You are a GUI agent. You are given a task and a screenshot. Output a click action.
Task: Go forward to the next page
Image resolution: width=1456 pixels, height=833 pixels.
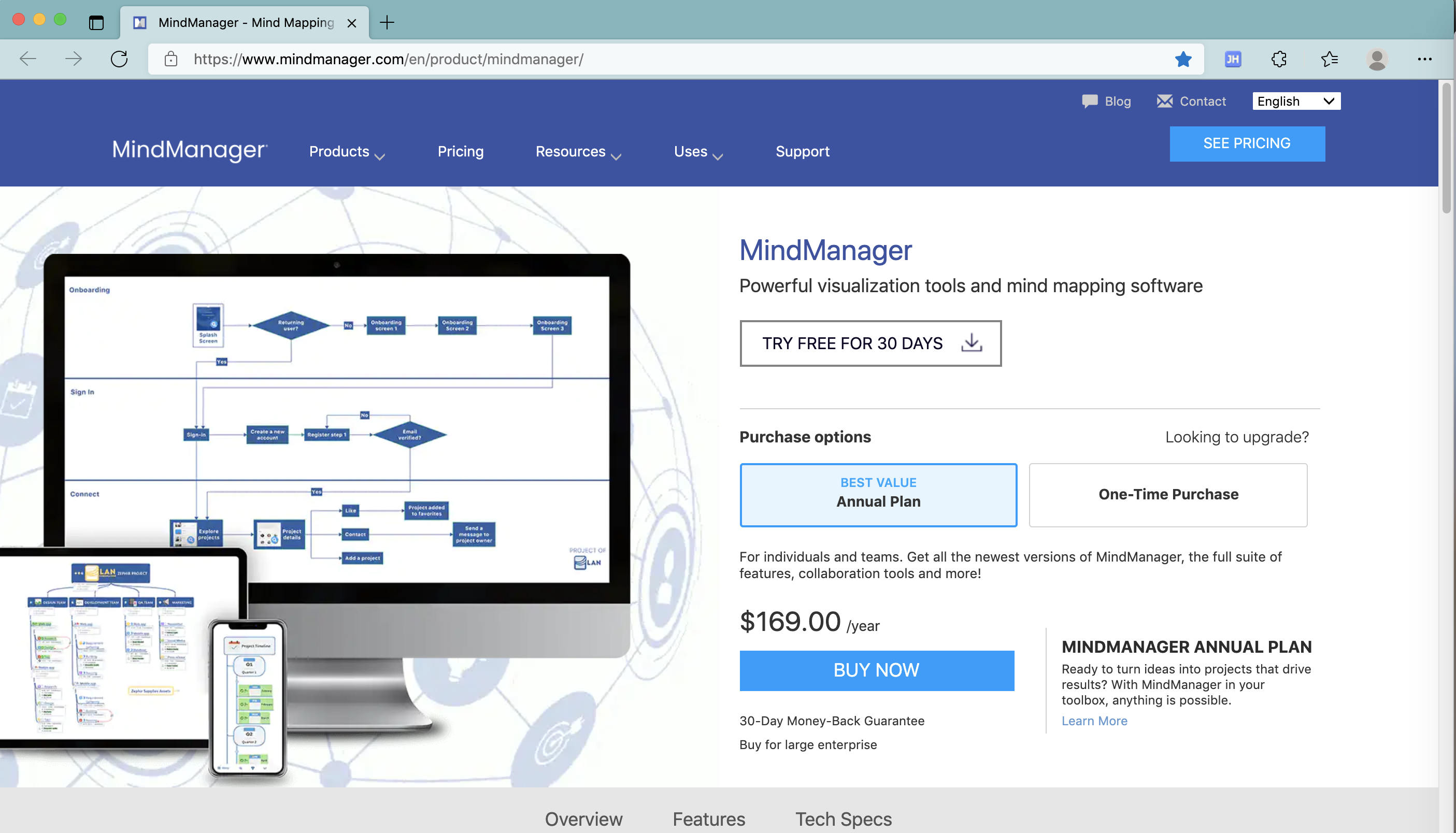pos(73,59)
